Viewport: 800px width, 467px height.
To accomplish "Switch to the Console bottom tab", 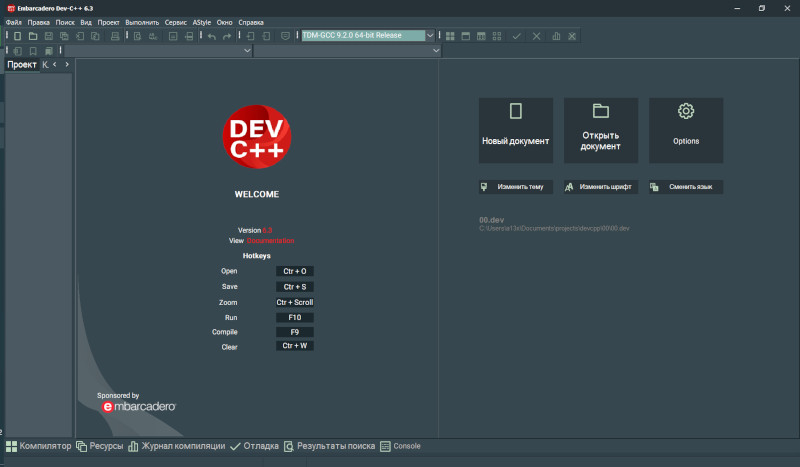I will 401,446.
